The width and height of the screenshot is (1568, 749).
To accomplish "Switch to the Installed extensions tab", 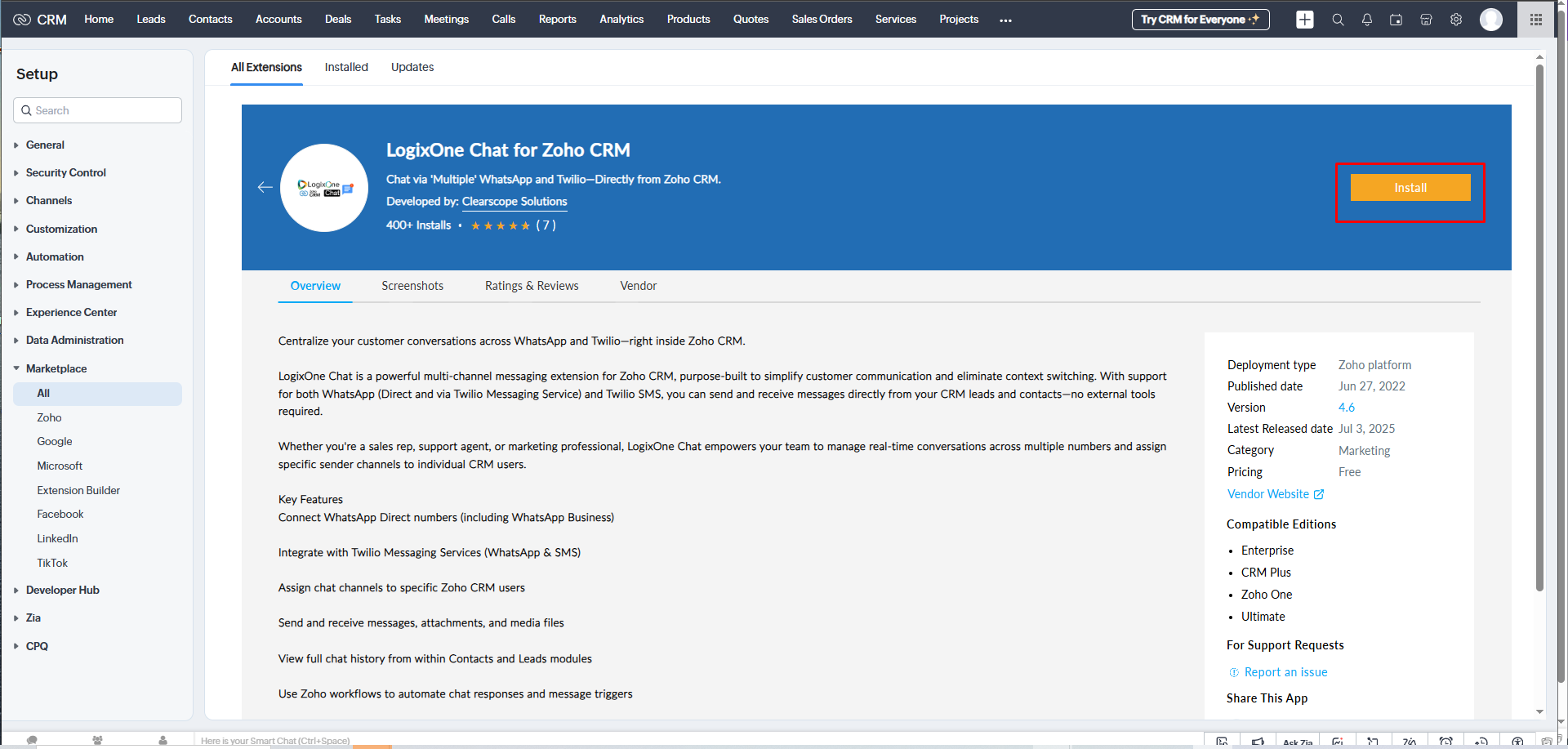I will (346, 67).
